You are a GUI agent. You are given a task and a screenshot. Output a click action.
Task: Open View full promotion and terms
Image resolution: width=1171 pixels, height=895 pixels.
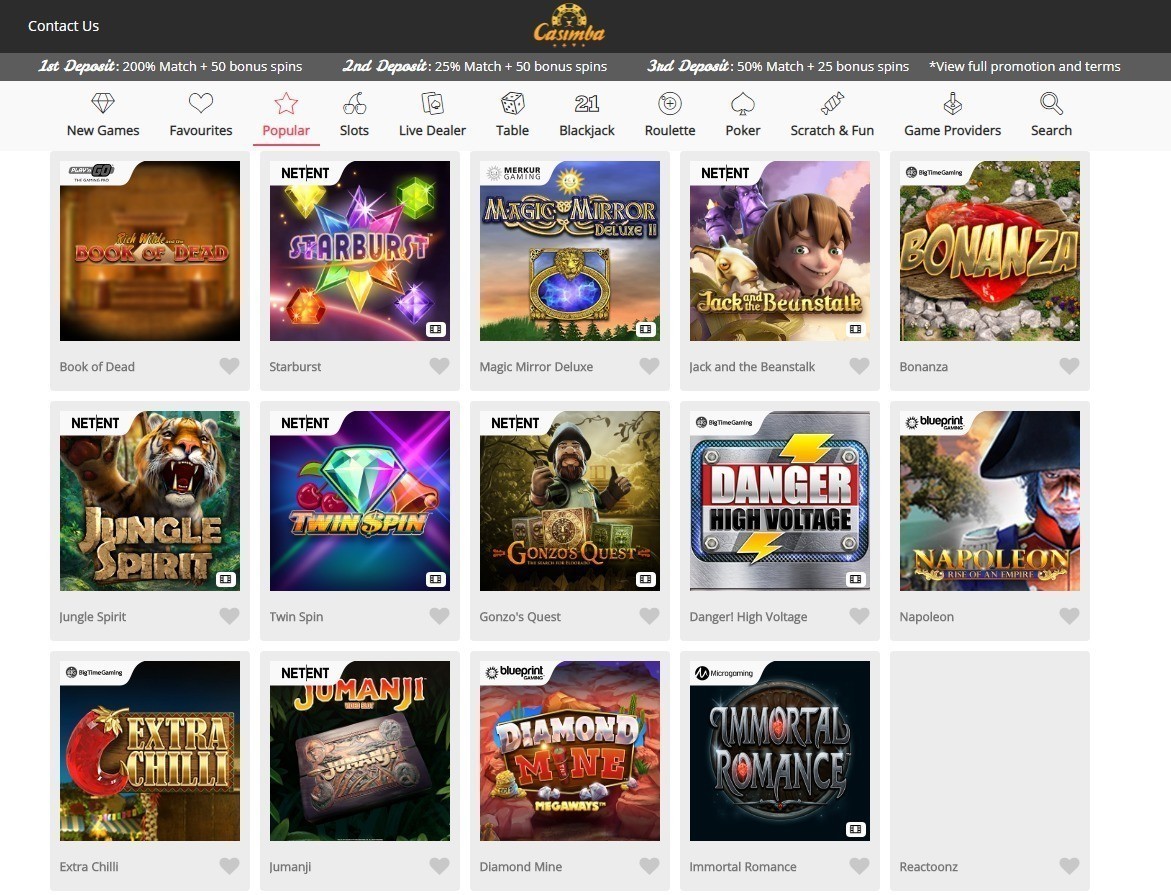click(1025, 66)
